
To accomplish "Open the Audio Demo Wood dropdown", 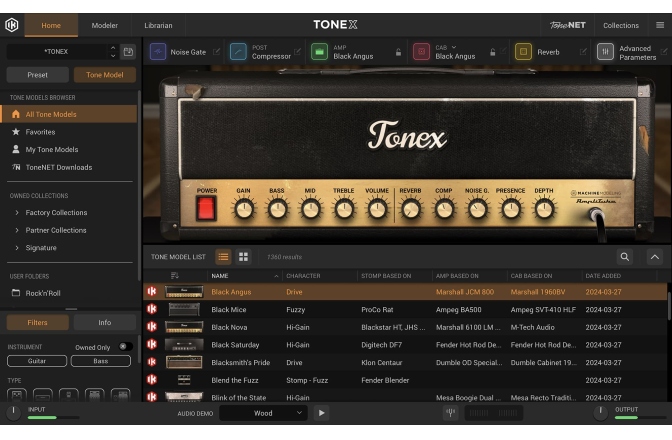I will tap(263, 413).
